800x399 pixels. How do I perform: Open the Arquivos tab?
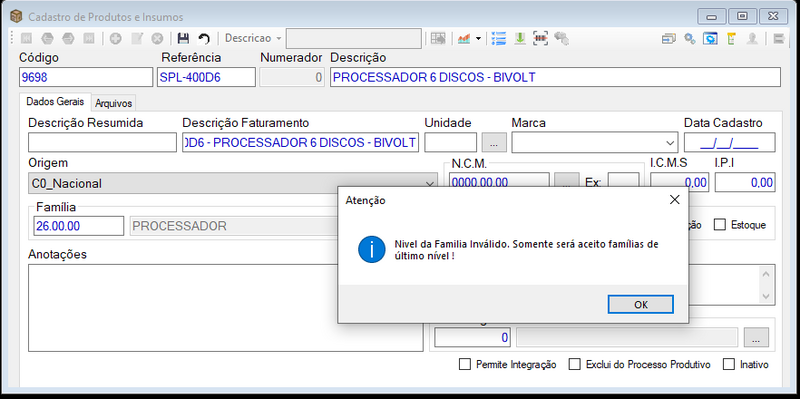coord(114,103)
